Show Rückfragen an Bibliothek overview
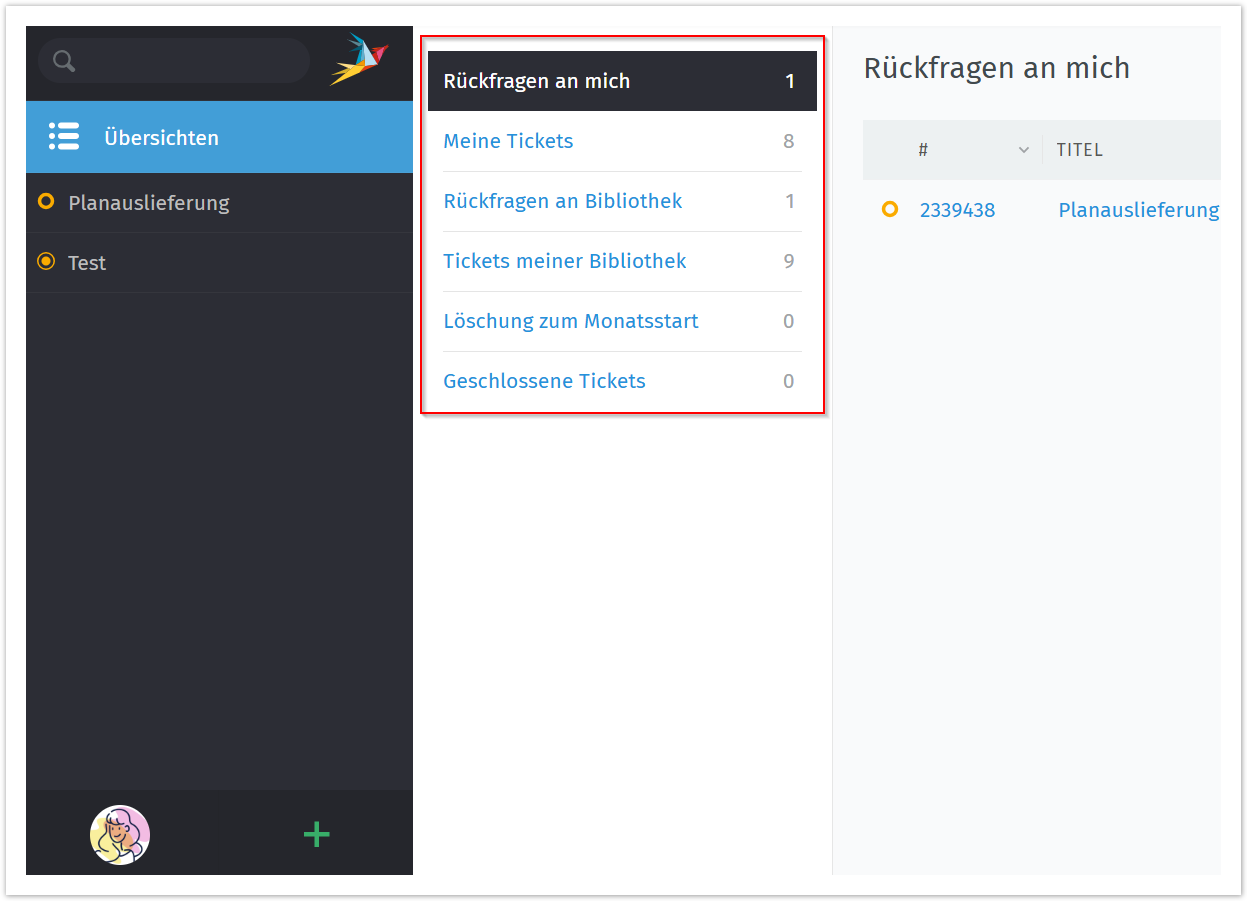 [562, 201]
